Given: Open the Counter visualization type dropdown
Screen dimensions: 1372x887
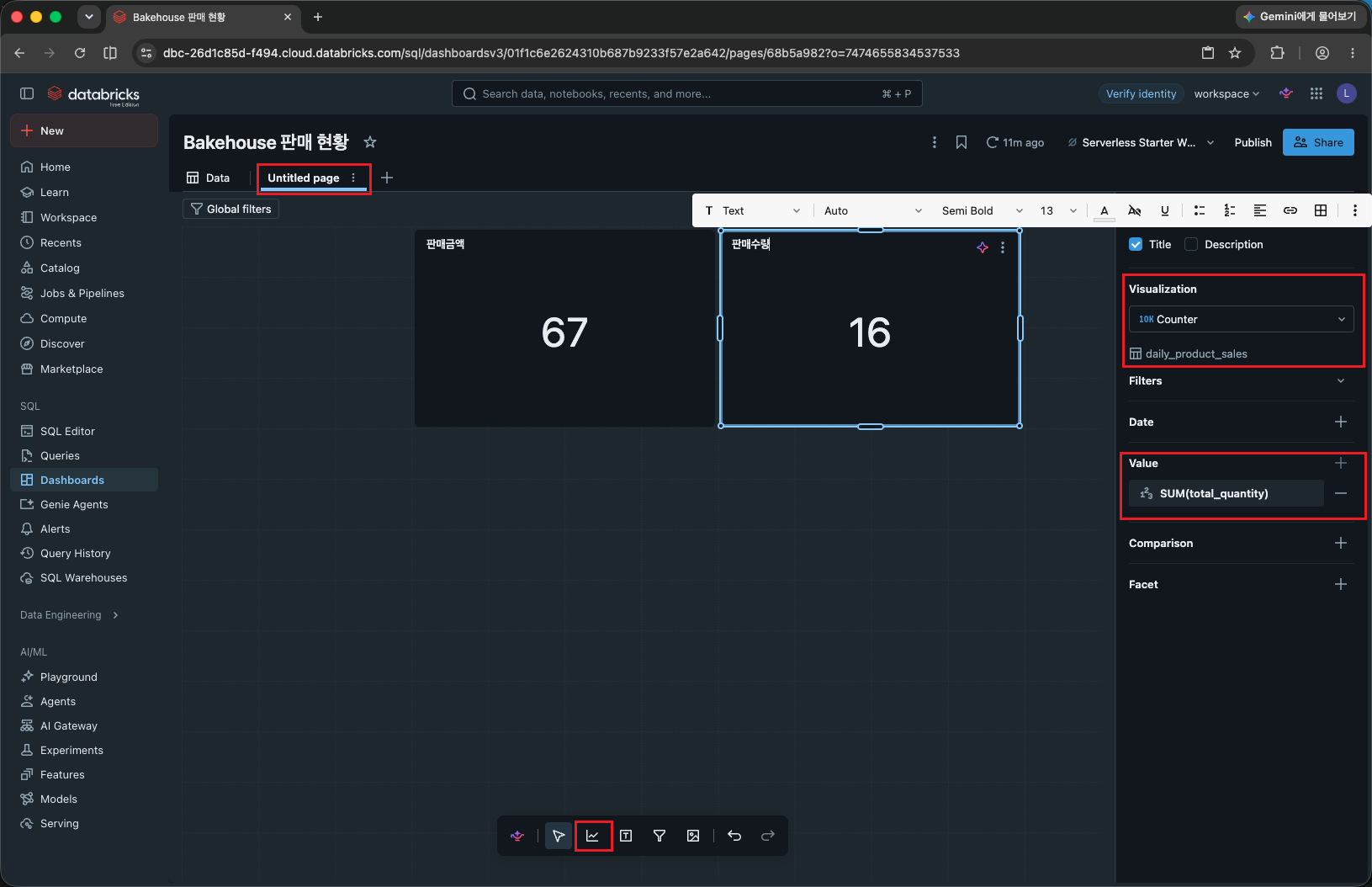Looking at the screenshot, I should 1242,319.
